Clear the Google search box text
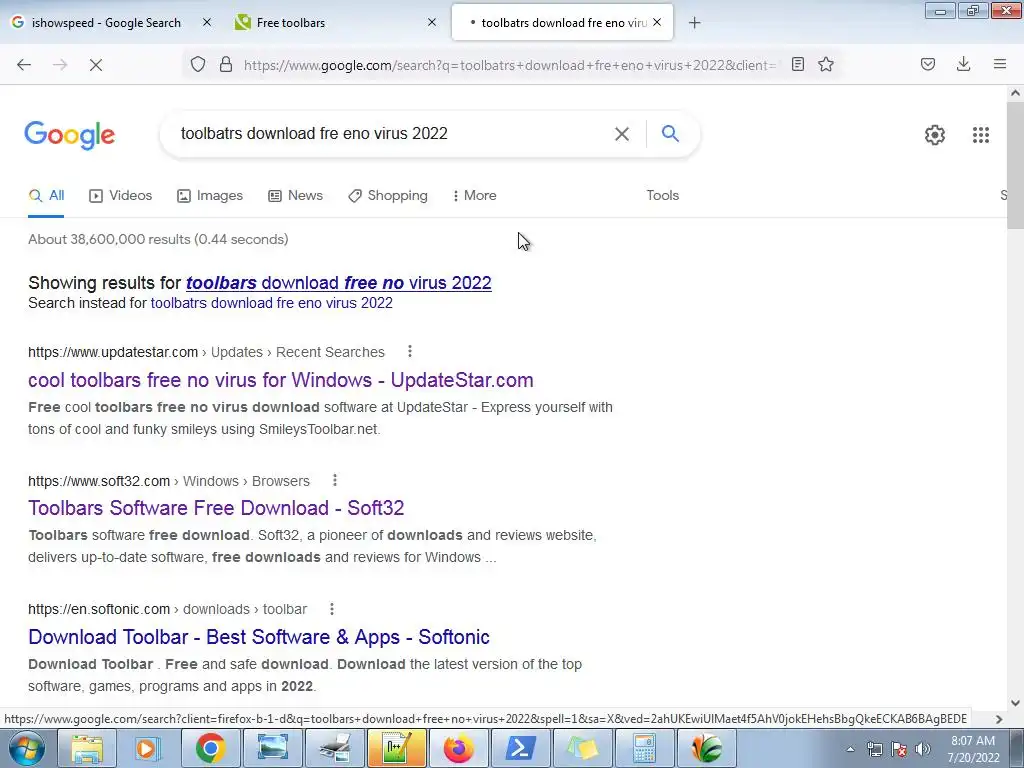1024x768 pixels. [x=622, y=134]
